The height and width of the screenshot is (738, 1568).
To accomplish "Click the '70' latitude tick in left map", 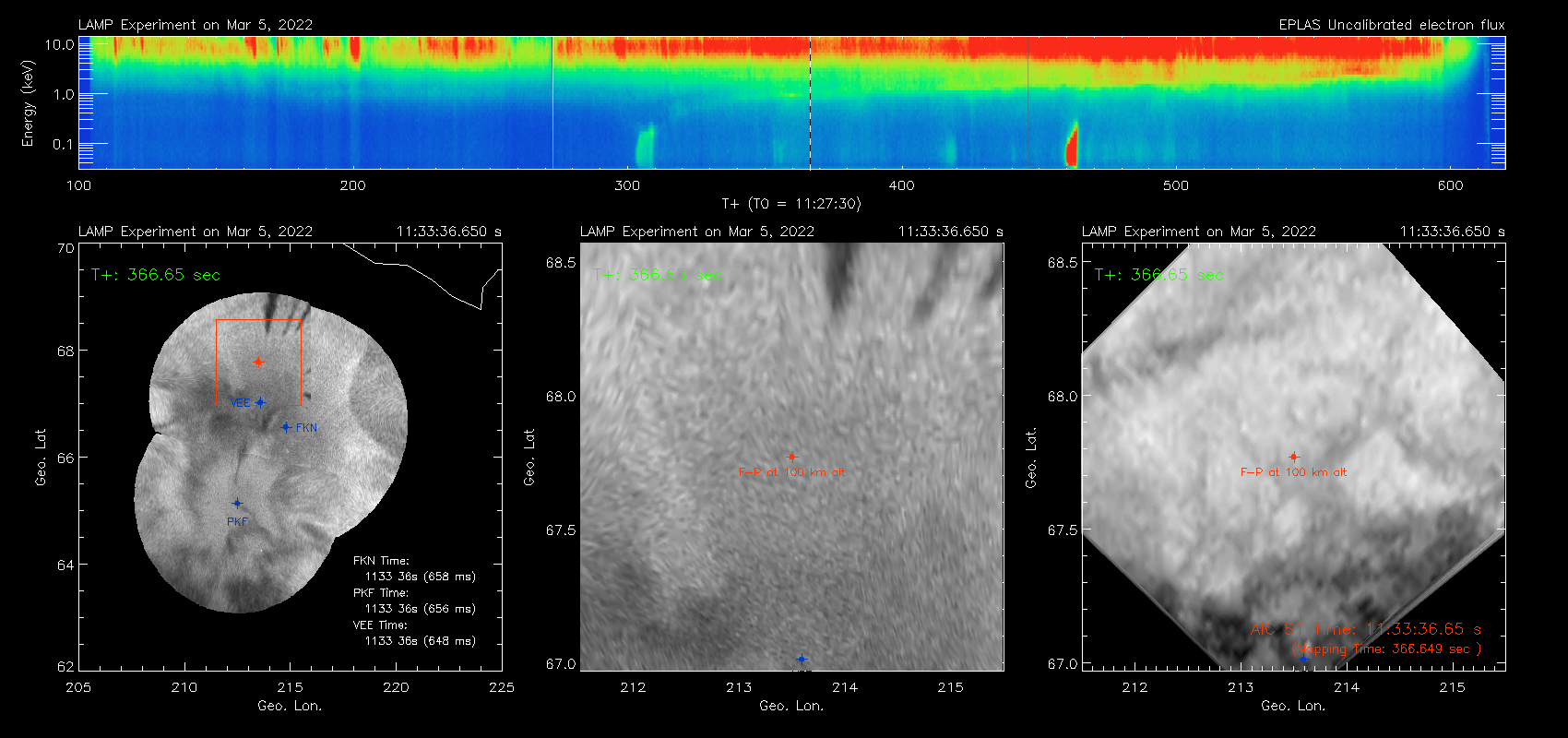I will point(65,249).
